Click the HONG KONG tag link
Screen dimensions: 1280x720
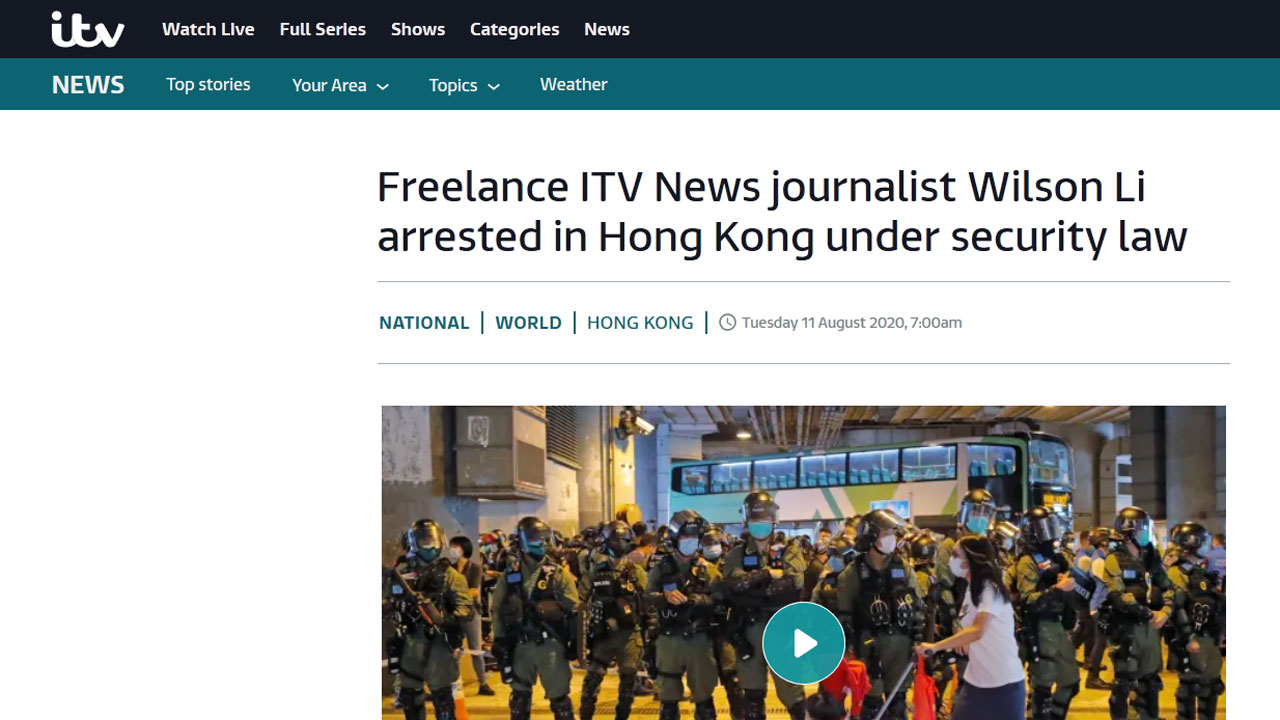pyautogui.click(x=640, y=322)
